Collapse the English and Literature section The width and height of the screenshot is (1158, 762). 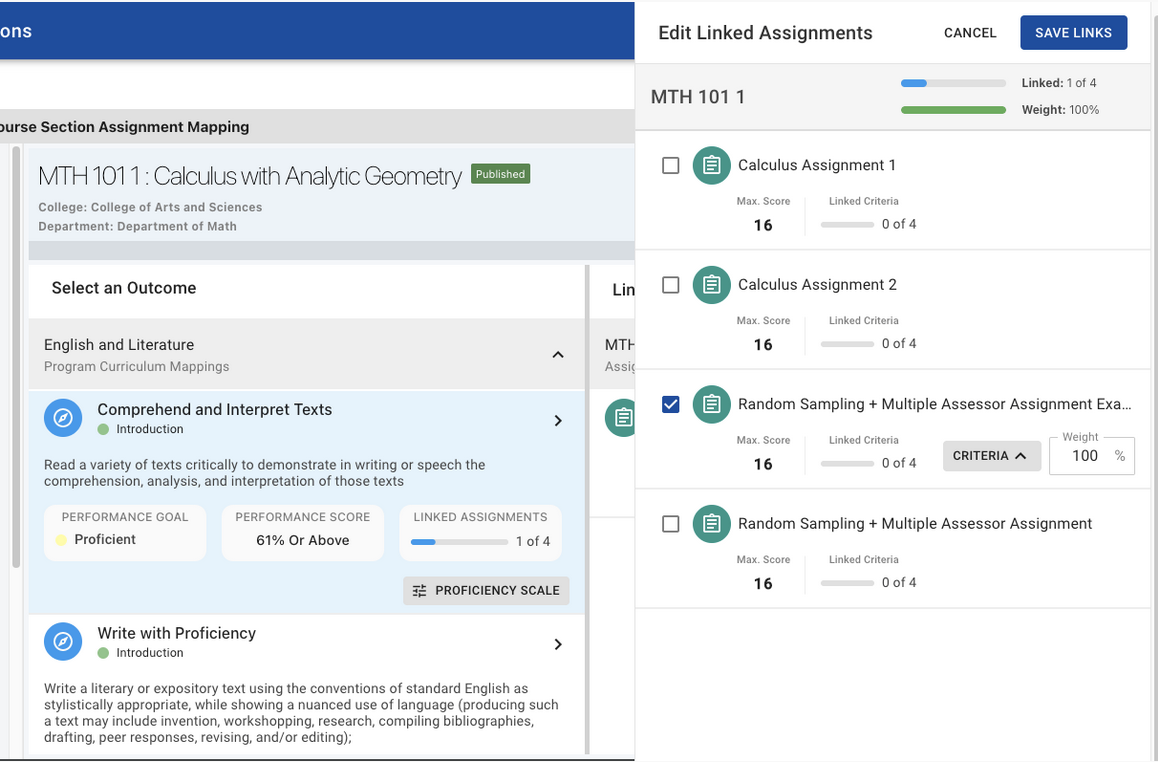tap(558, 354)
